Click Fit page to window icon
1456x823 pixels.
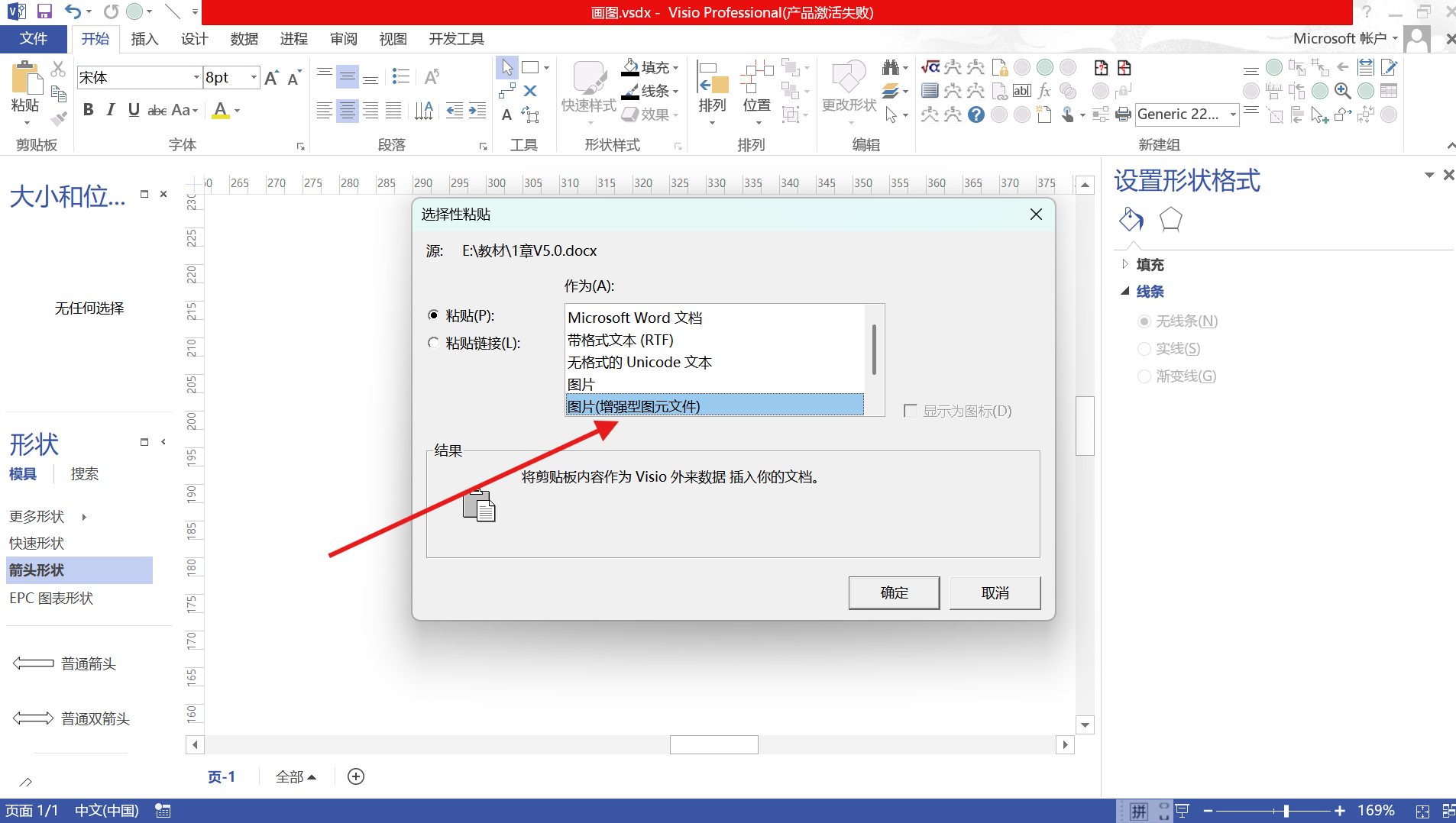click(1422, 811)
